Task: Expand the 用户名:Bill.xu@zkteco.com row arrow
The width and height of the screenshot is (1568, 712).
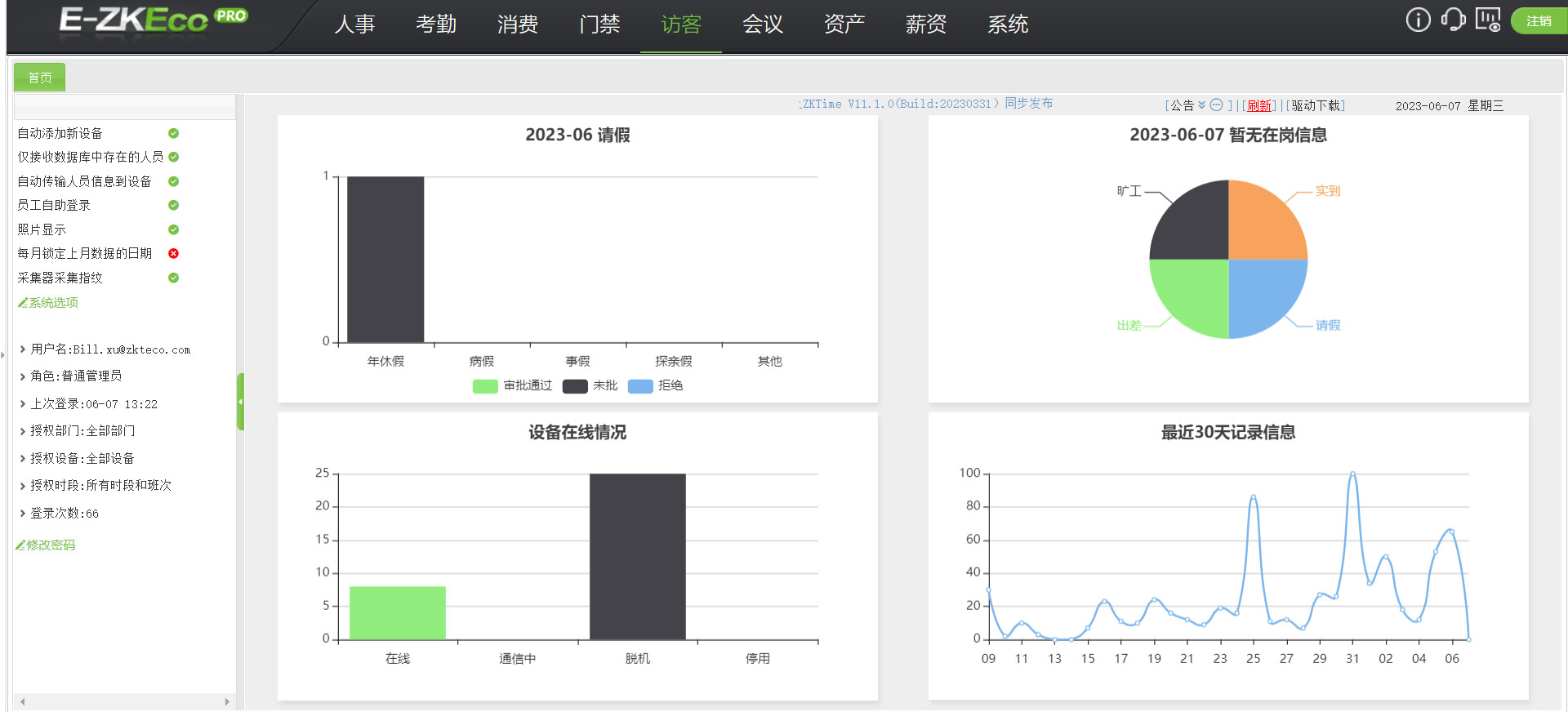Action: (x=22, y=349)
